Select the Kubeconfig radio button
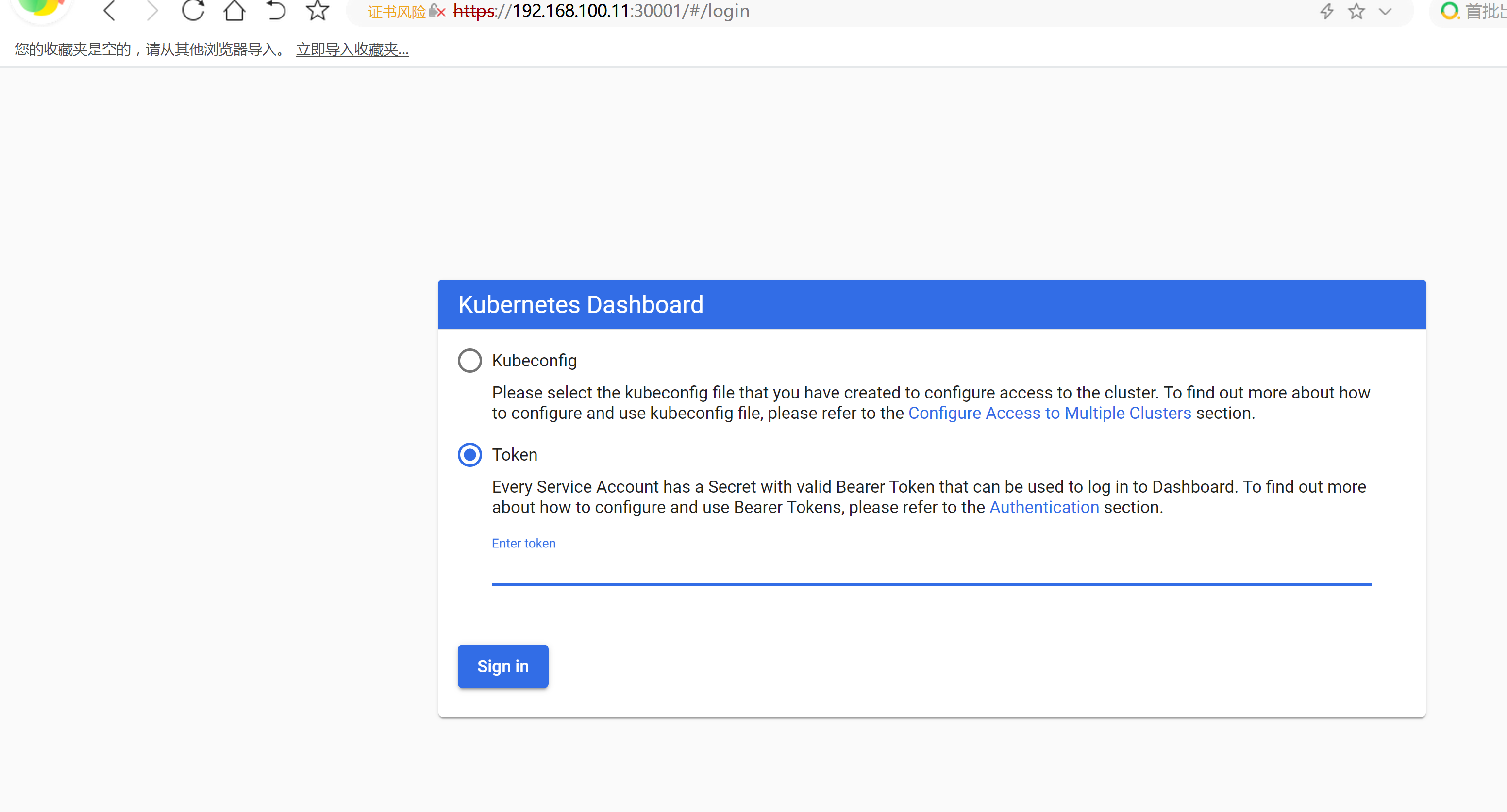 (x=470, y=361)
